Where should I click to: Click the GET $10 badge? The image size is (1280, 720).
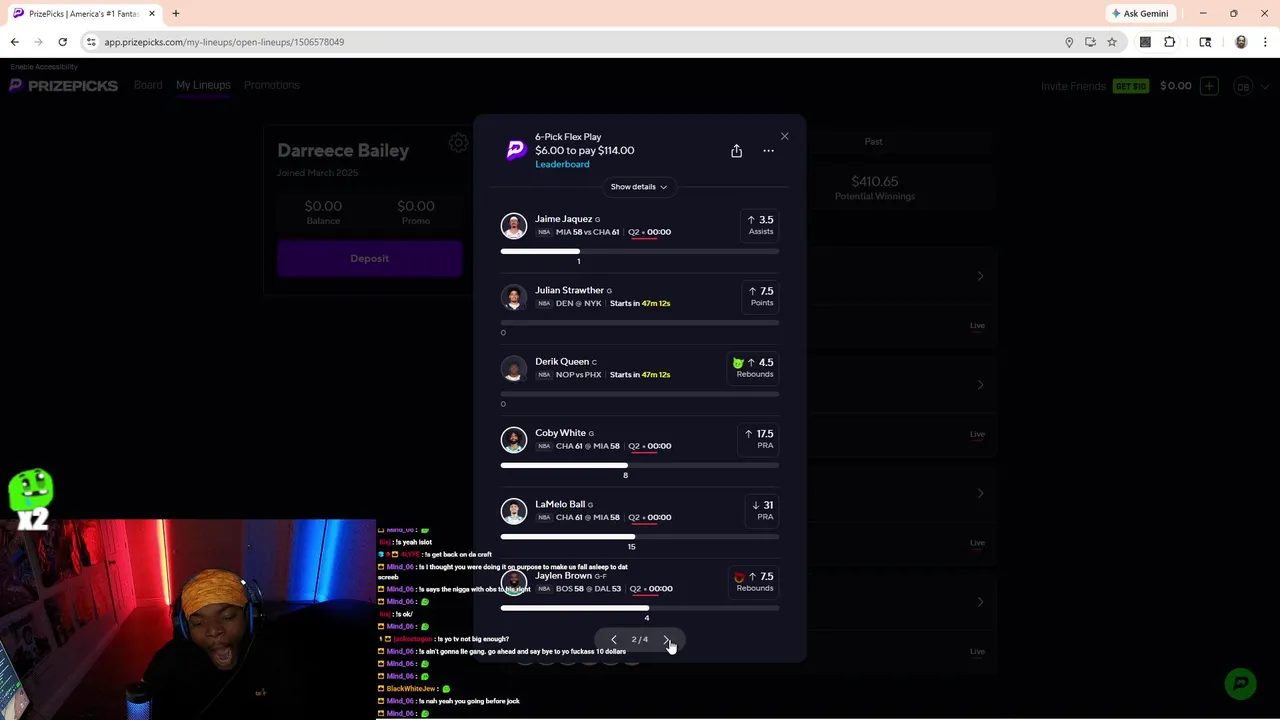point(1131,86)
